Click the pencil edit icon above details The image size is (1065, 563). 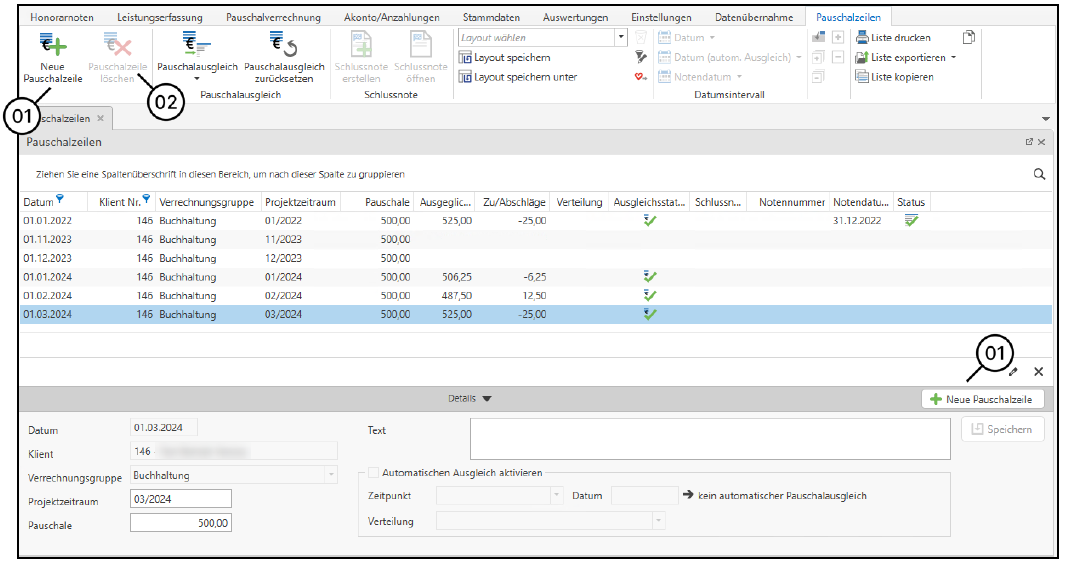pos(1013,371)
